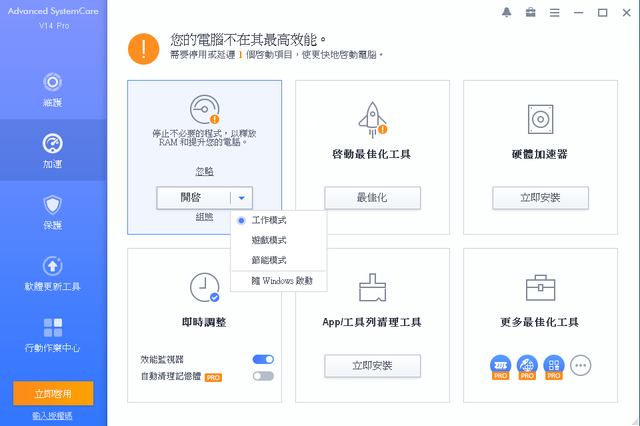Screen dimensions: 640x426
Task: Open the notifications bell icon
Action: click(507, 13)
